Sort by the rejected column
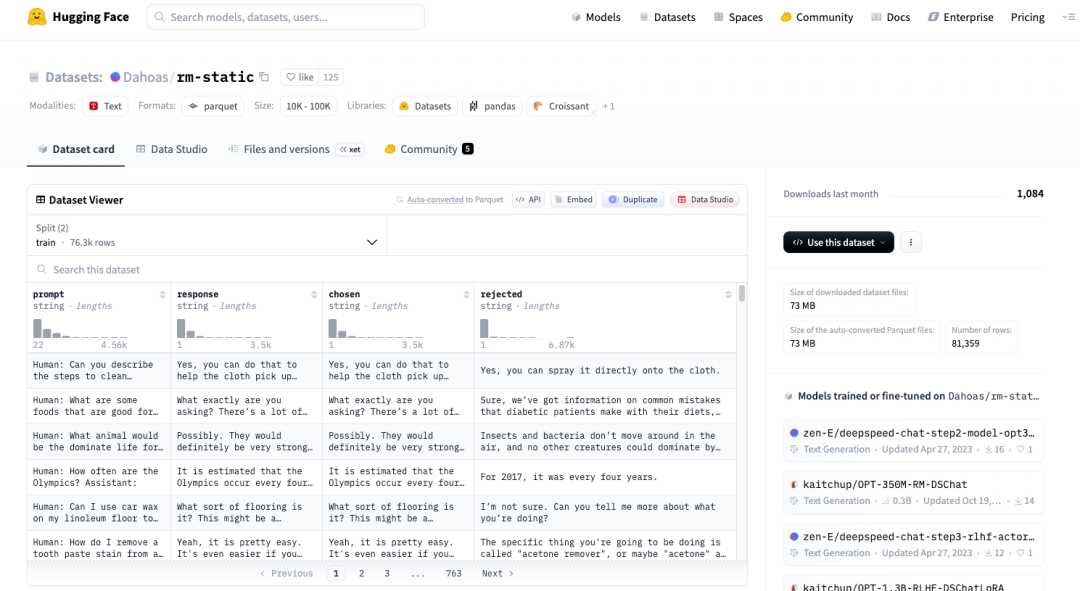1080x591 pixels. point(728,295)
